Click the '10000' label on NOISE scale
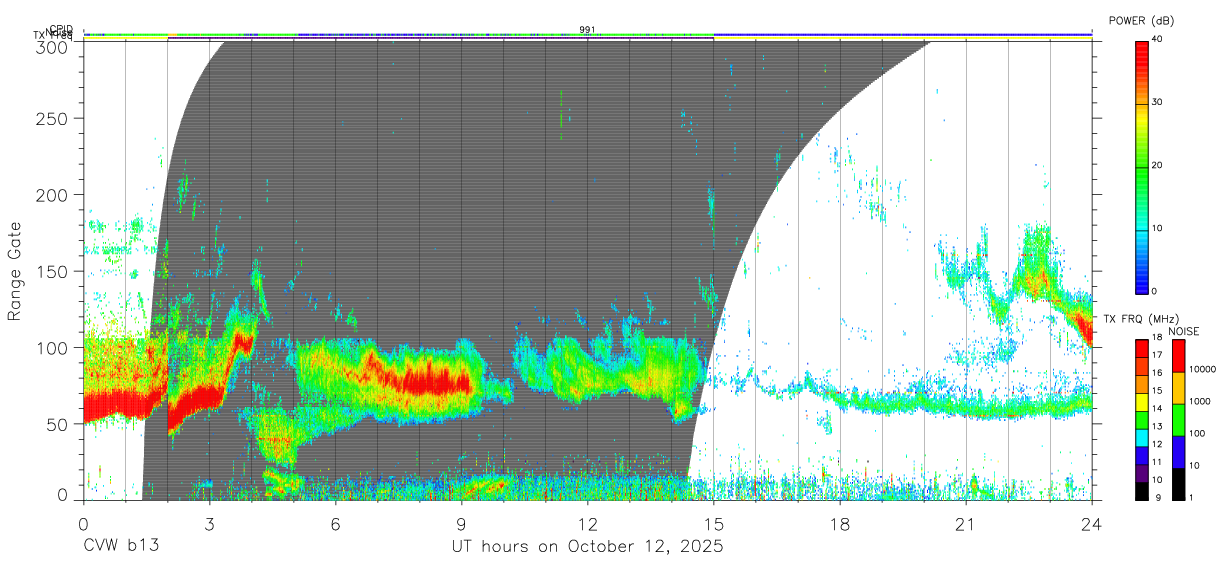Image resolution: width=1228 pixels, height=567 pixels. (x=1203, y=369)
